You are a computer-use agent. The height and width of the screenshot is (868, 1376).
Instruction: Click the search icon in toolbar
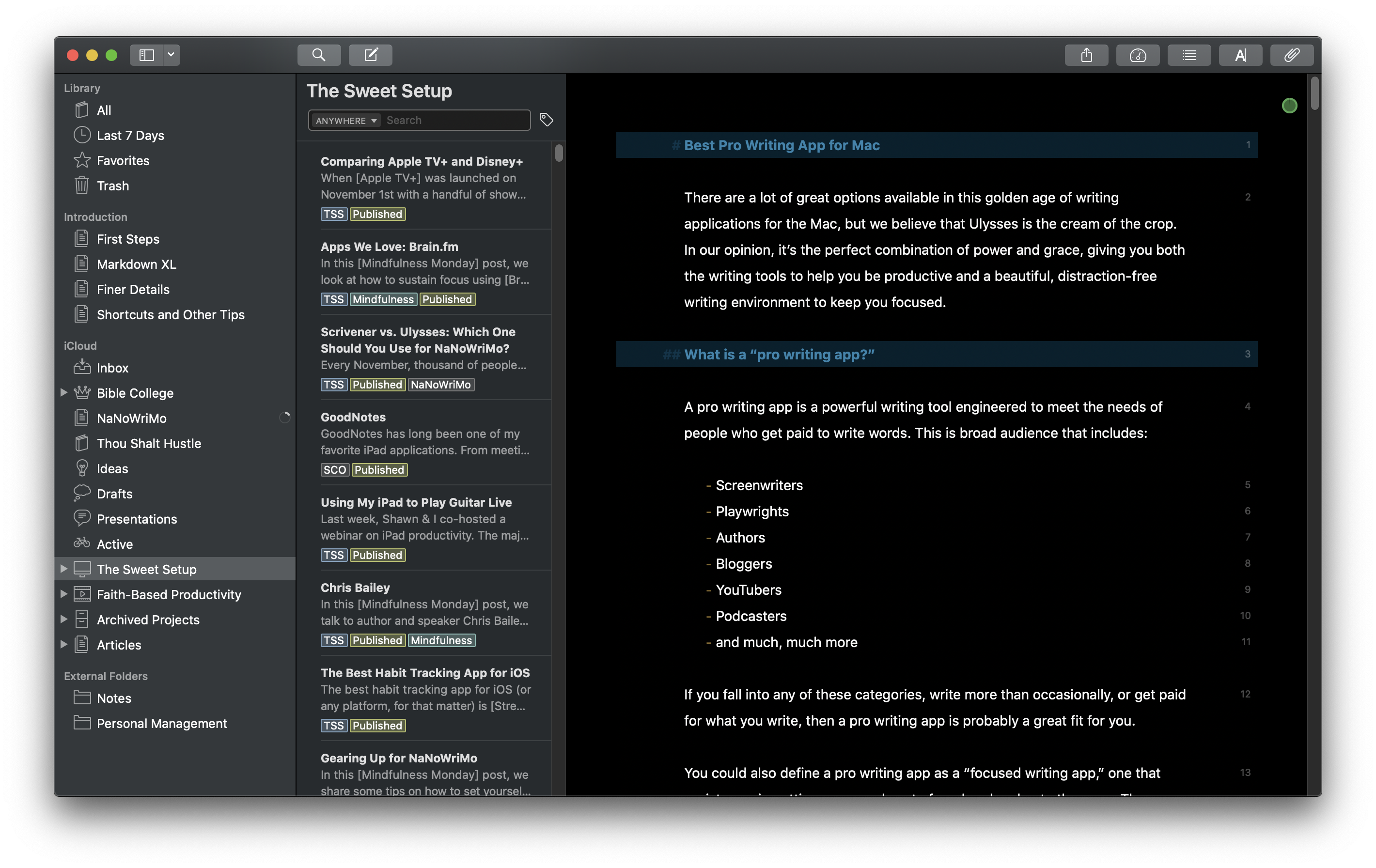[318, 55]
